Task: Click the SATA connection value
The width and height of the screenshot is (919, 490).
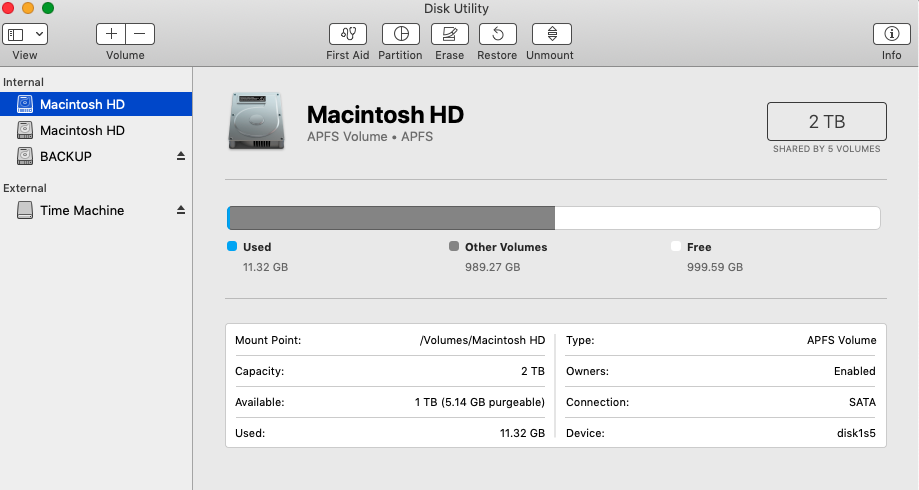Action: click(x=862, y=402)
